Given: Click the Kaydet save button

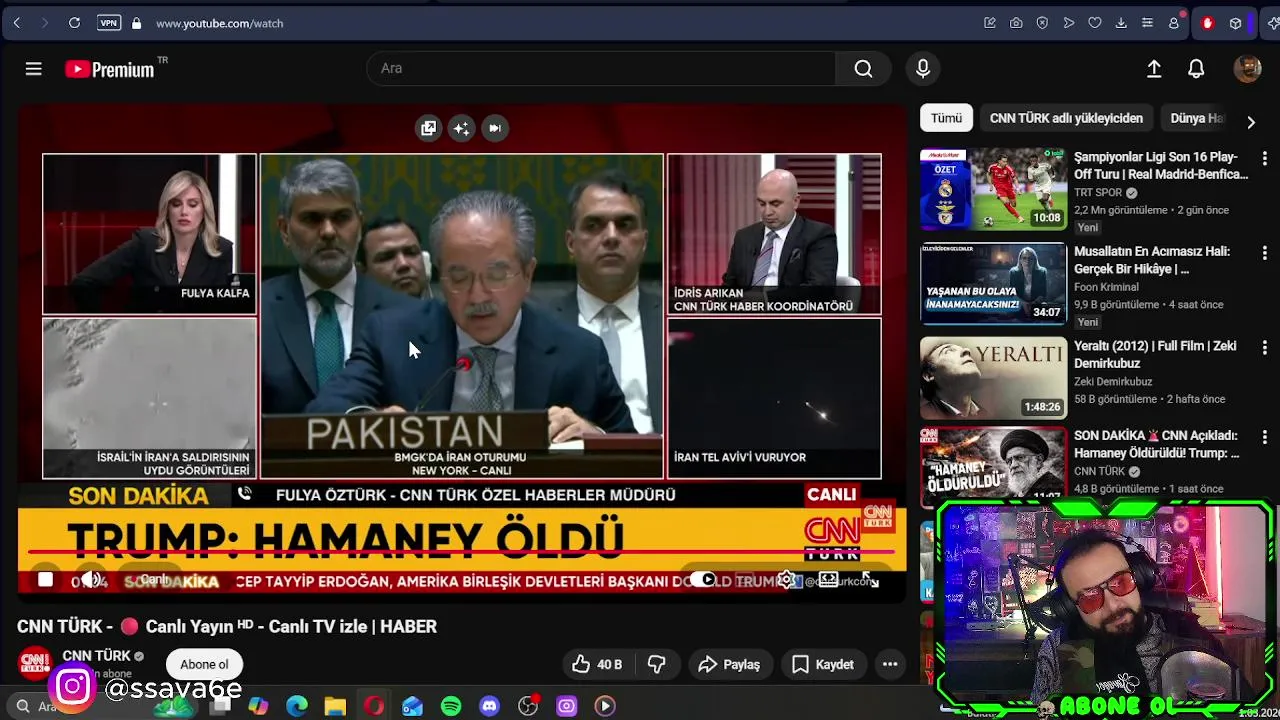Looking at the screenshot, I should [x=823, y=664].
